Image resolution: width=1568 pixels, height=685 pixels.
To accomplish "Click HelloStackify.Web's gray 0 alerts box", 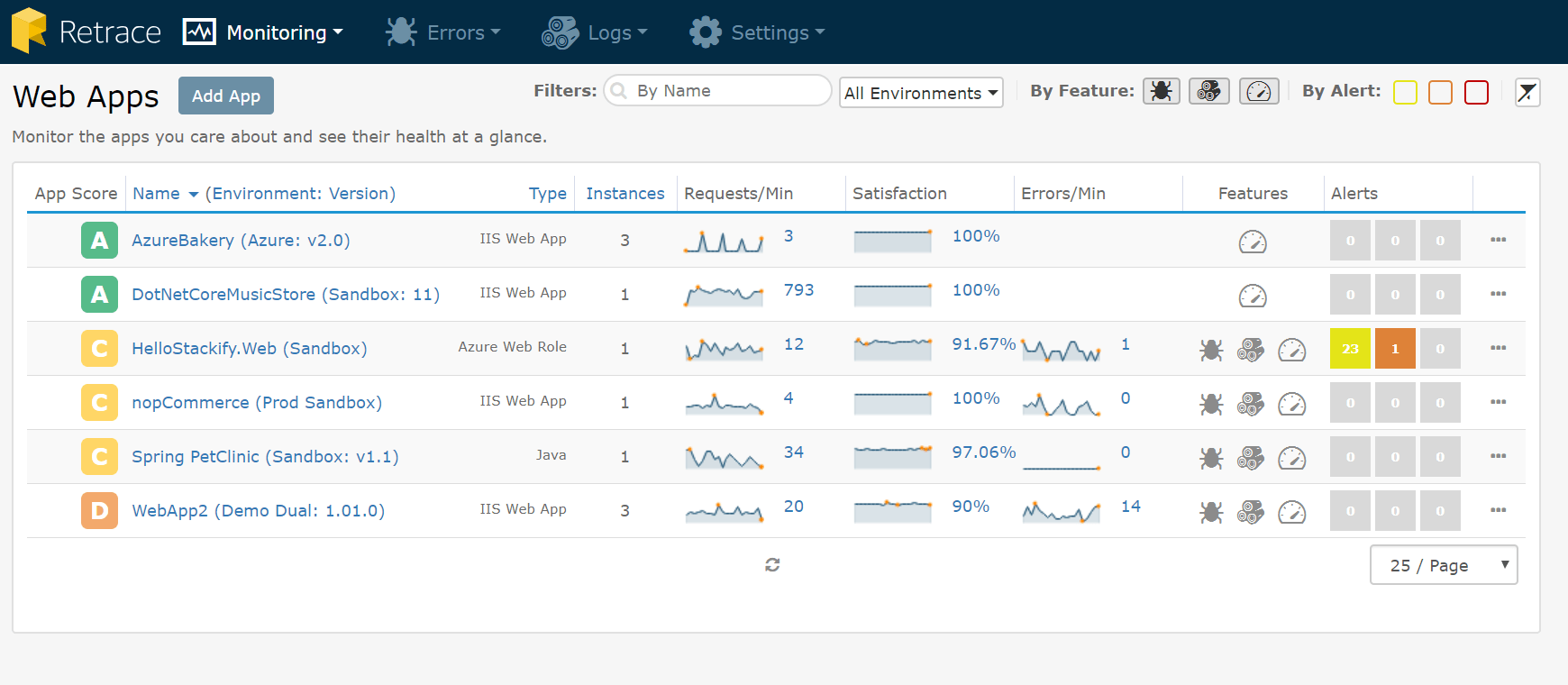I will [1440, 348].
